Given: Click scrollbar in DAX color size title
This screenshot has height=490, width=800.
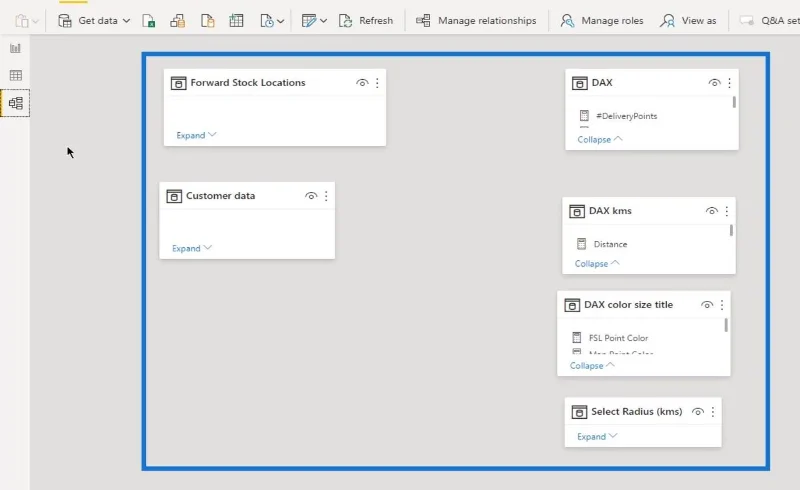Looking at the screenshot, I should coord(726,325).
